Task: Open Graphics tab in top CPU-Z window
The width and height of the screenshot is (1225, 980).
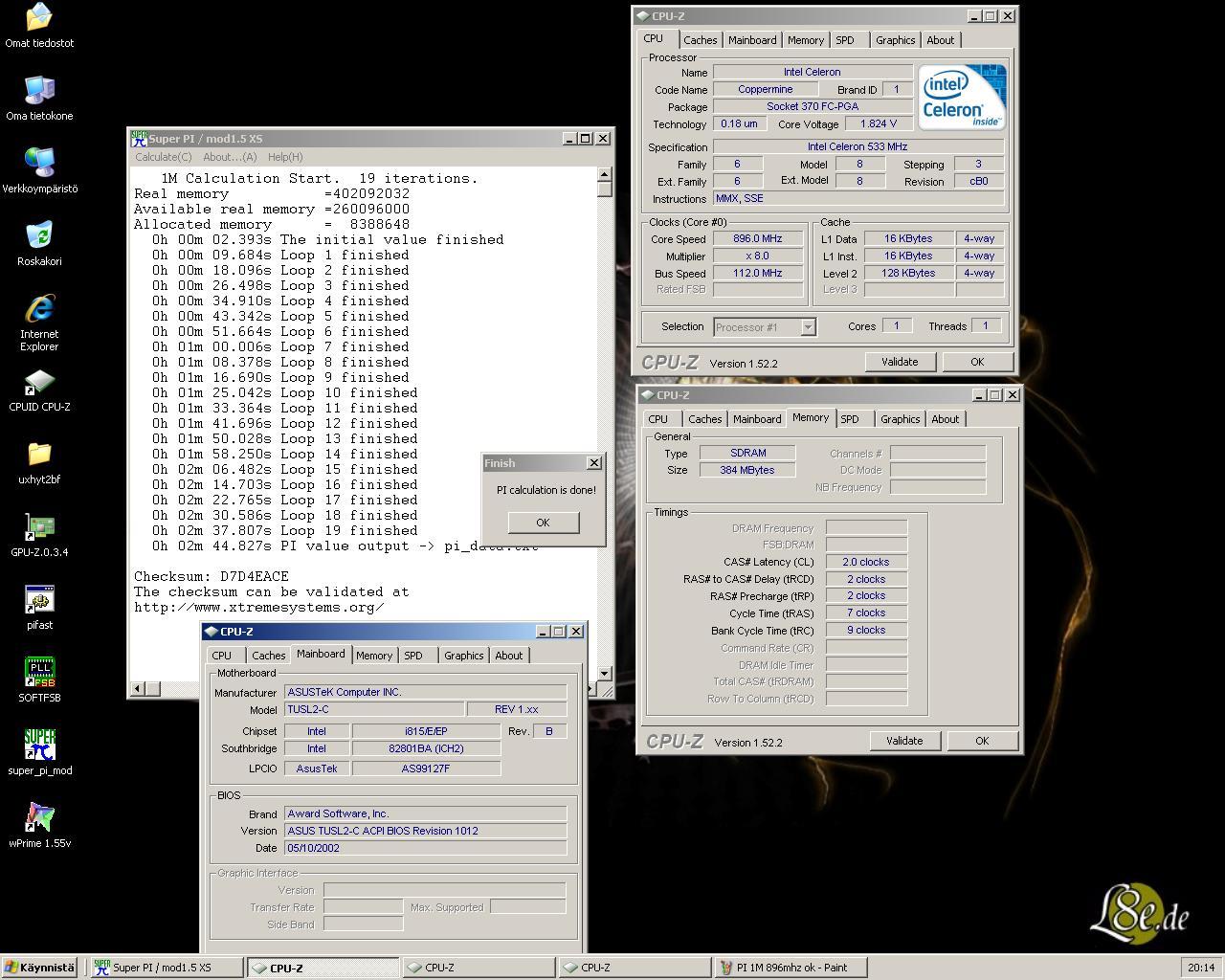Action: coord(896,40)
